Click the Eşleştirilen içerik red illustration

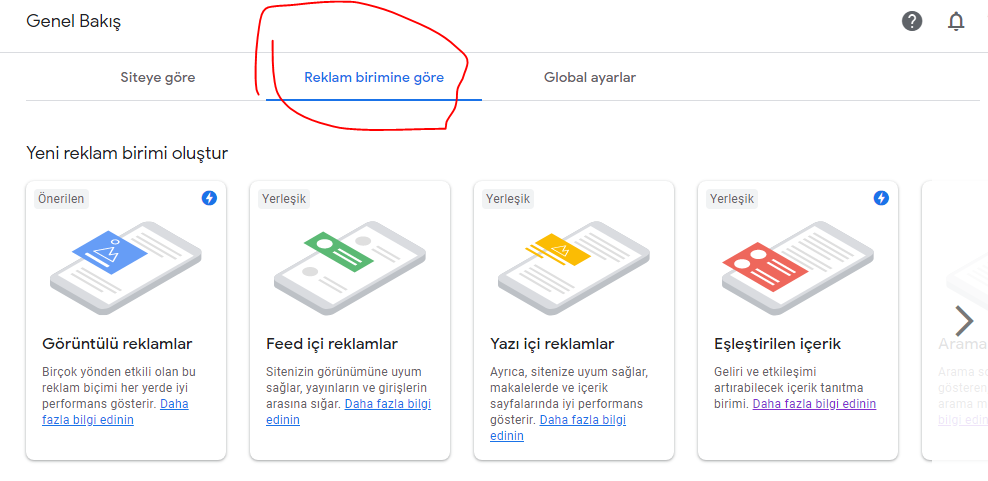pyautogui.click(x=798, y=268)
